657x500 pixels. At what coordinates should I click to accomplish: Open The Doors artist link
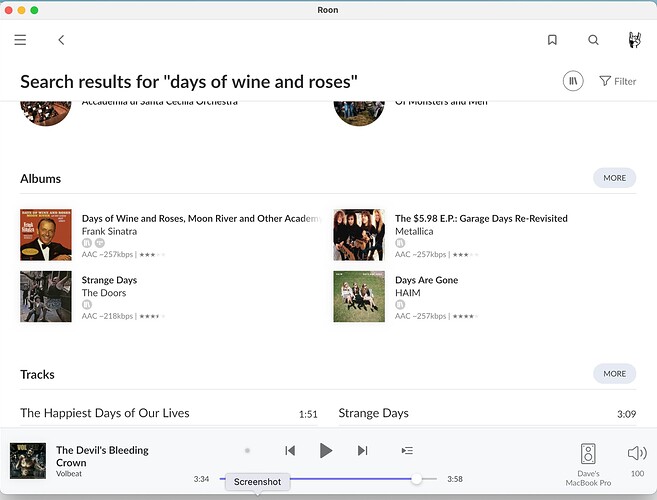(x=104, y=293)
